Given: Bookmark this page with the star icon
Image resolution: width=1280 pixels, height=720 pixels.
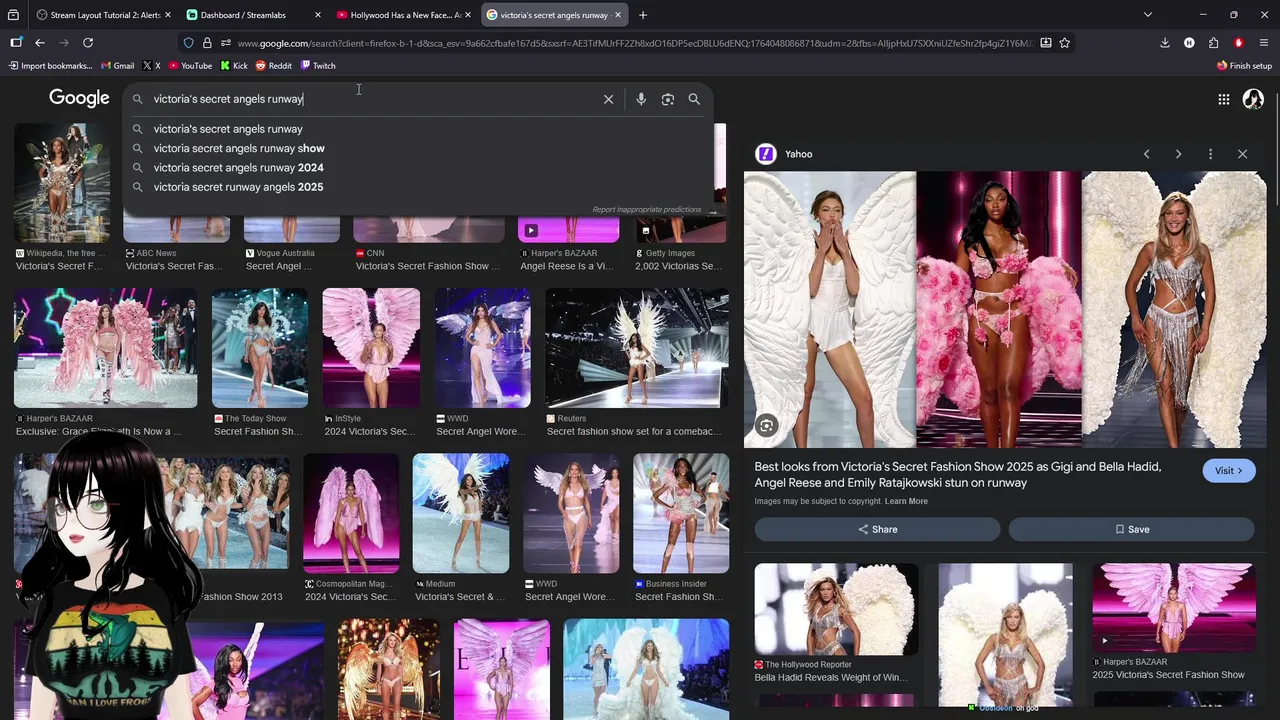Looking at the screenshot, I should (x=1065, y=43).
